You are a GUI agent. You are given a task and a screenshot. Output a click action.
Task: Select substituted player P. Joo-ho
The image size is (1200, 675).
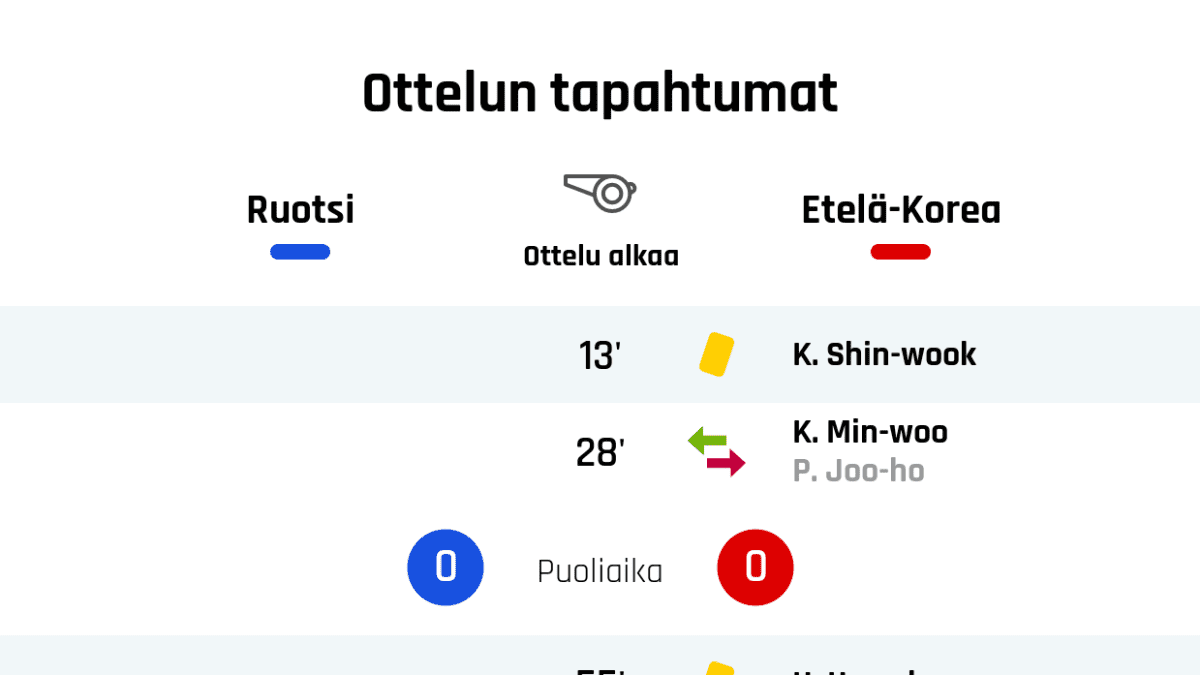858,471
